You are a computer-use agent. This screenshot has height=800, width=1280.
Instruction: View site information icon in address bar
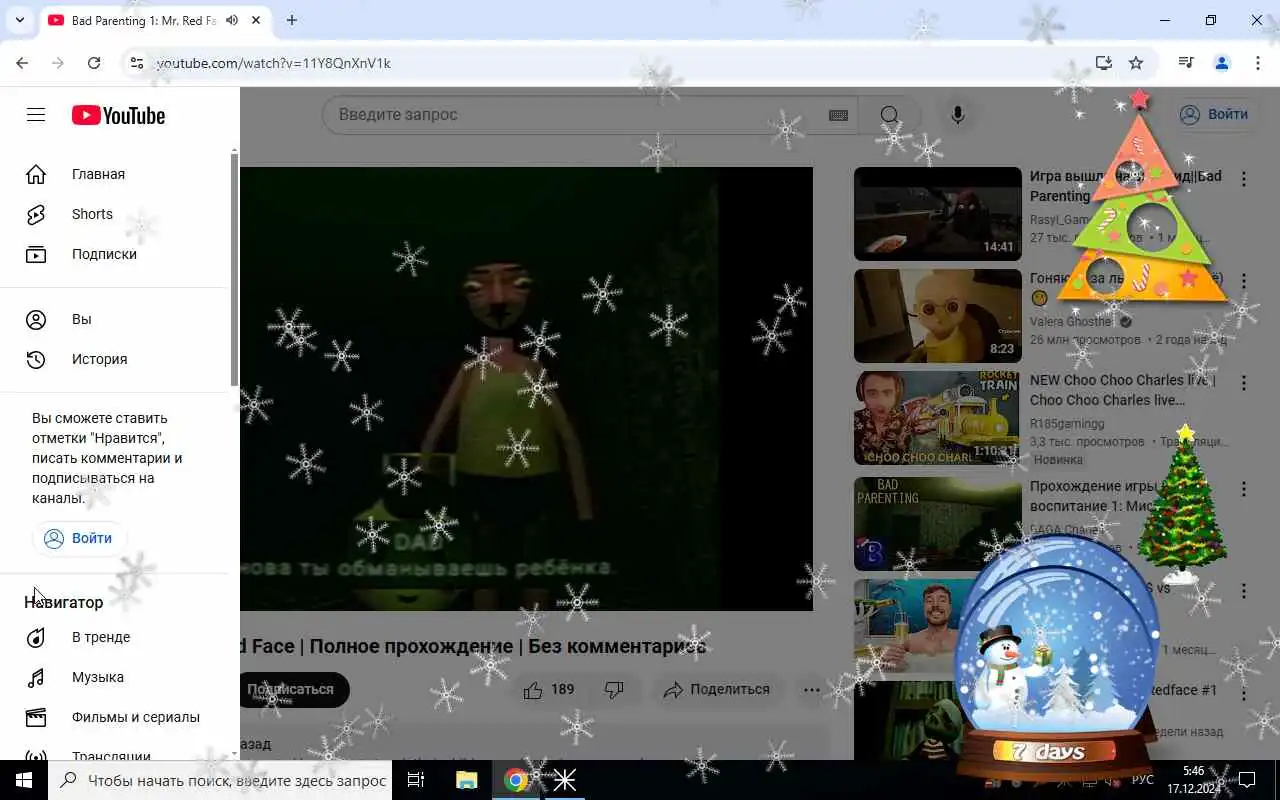pyautogui.click(x=137, y=63)
